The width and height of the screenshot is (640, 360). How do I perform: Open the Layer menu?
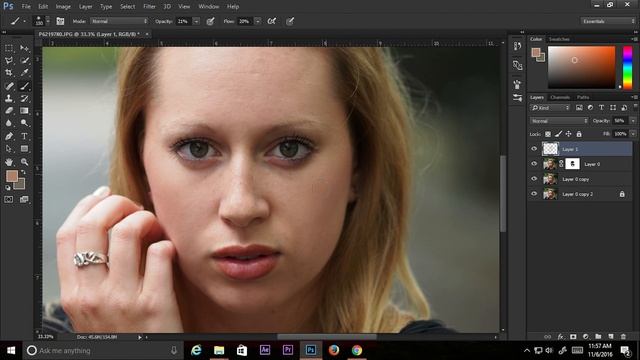pyautogui.click(x=85, y=7)
